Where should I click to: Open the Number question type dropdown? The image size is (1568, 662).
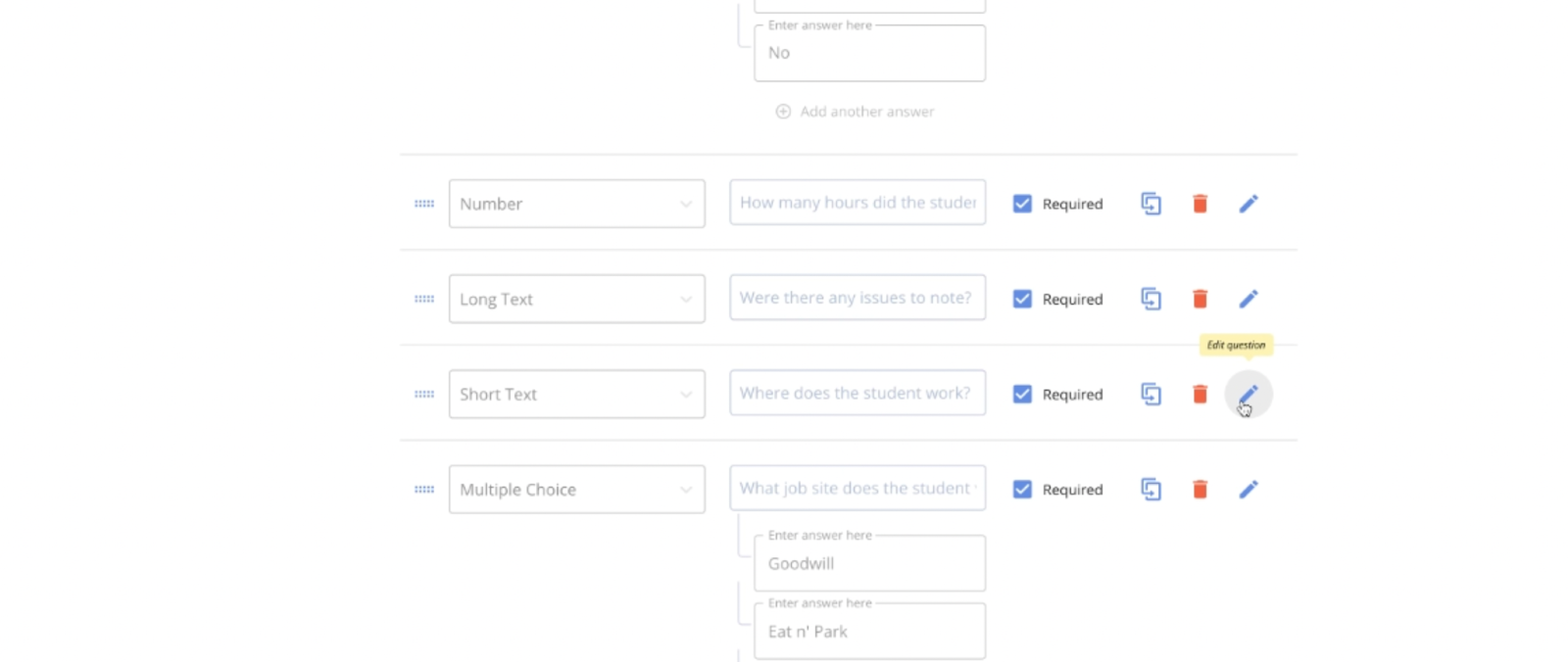(x=576, y=204)
